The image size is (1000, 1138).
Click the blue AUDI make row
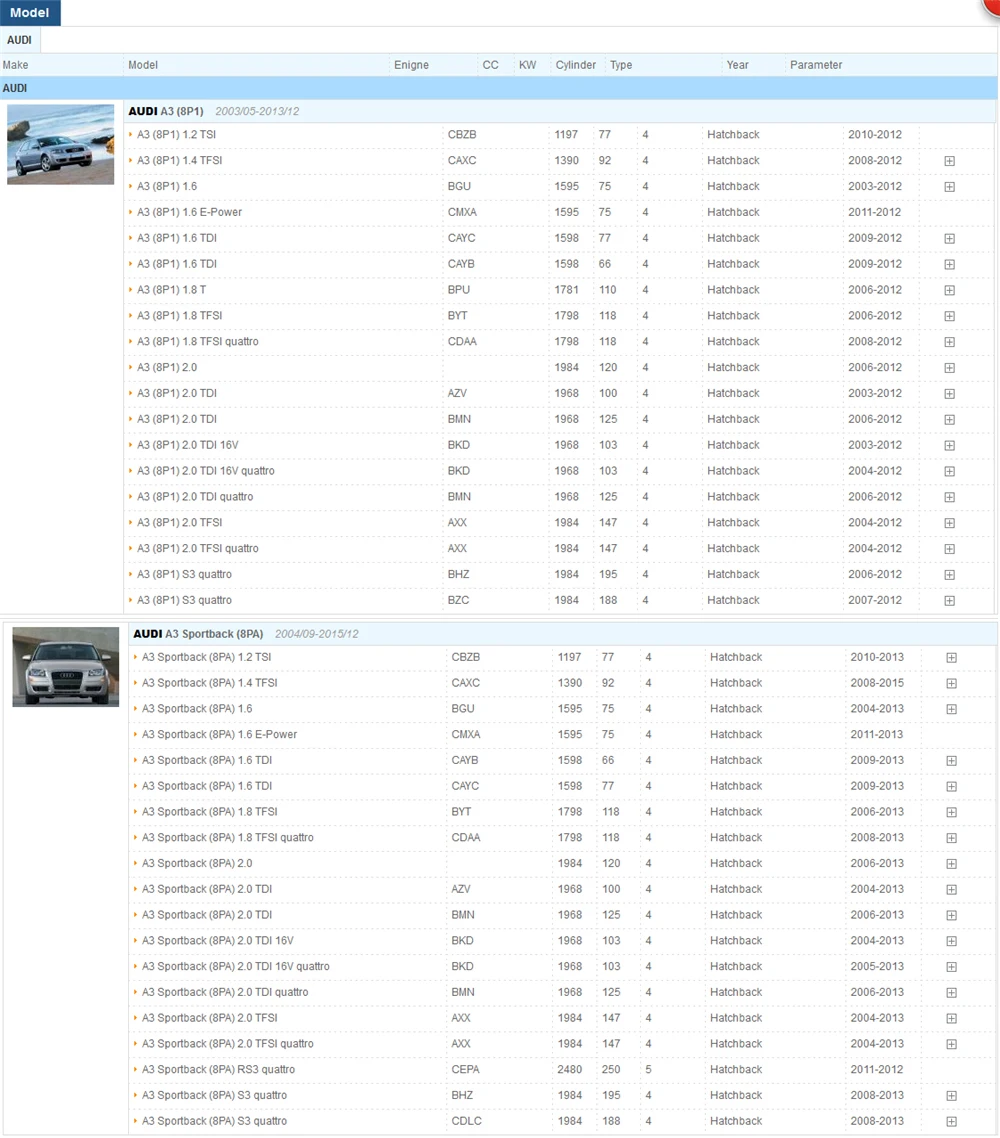499,88
